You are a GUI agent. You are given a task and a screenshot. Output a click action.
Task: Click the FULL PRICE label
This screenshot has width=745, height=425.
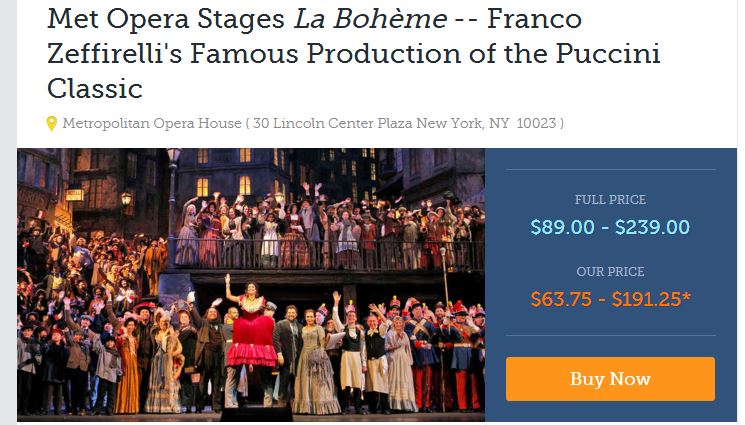point(610,200)
